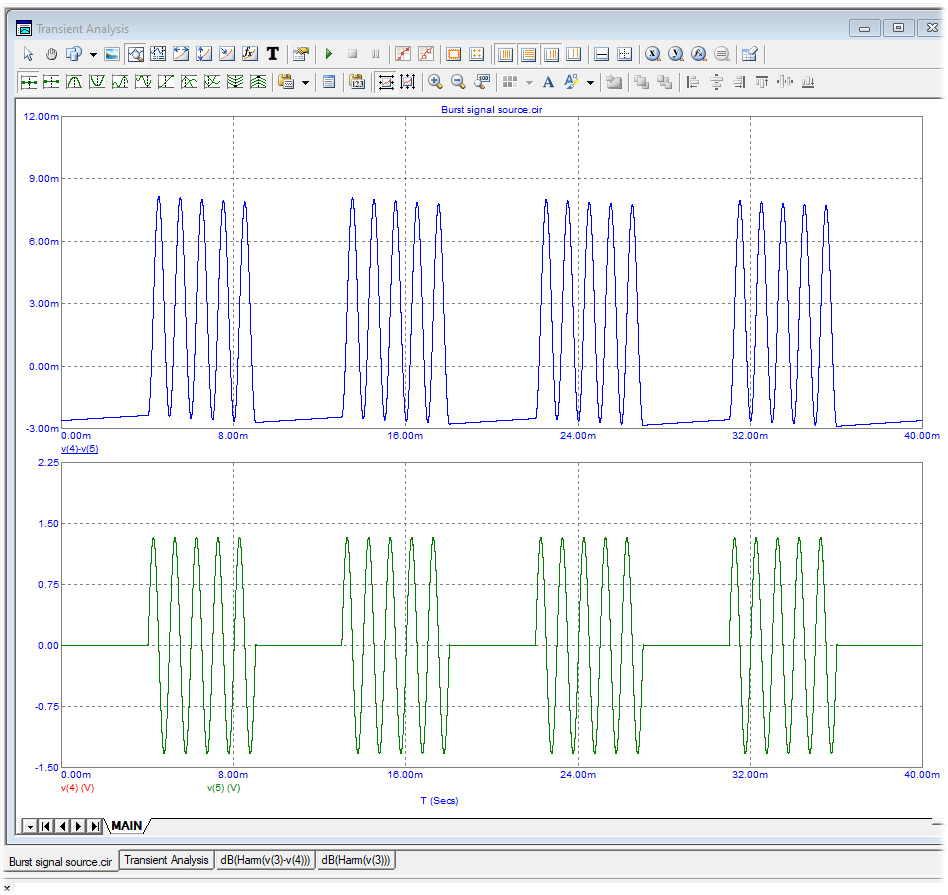Toggle tokens display icon
948x895 pixels.
426,54
